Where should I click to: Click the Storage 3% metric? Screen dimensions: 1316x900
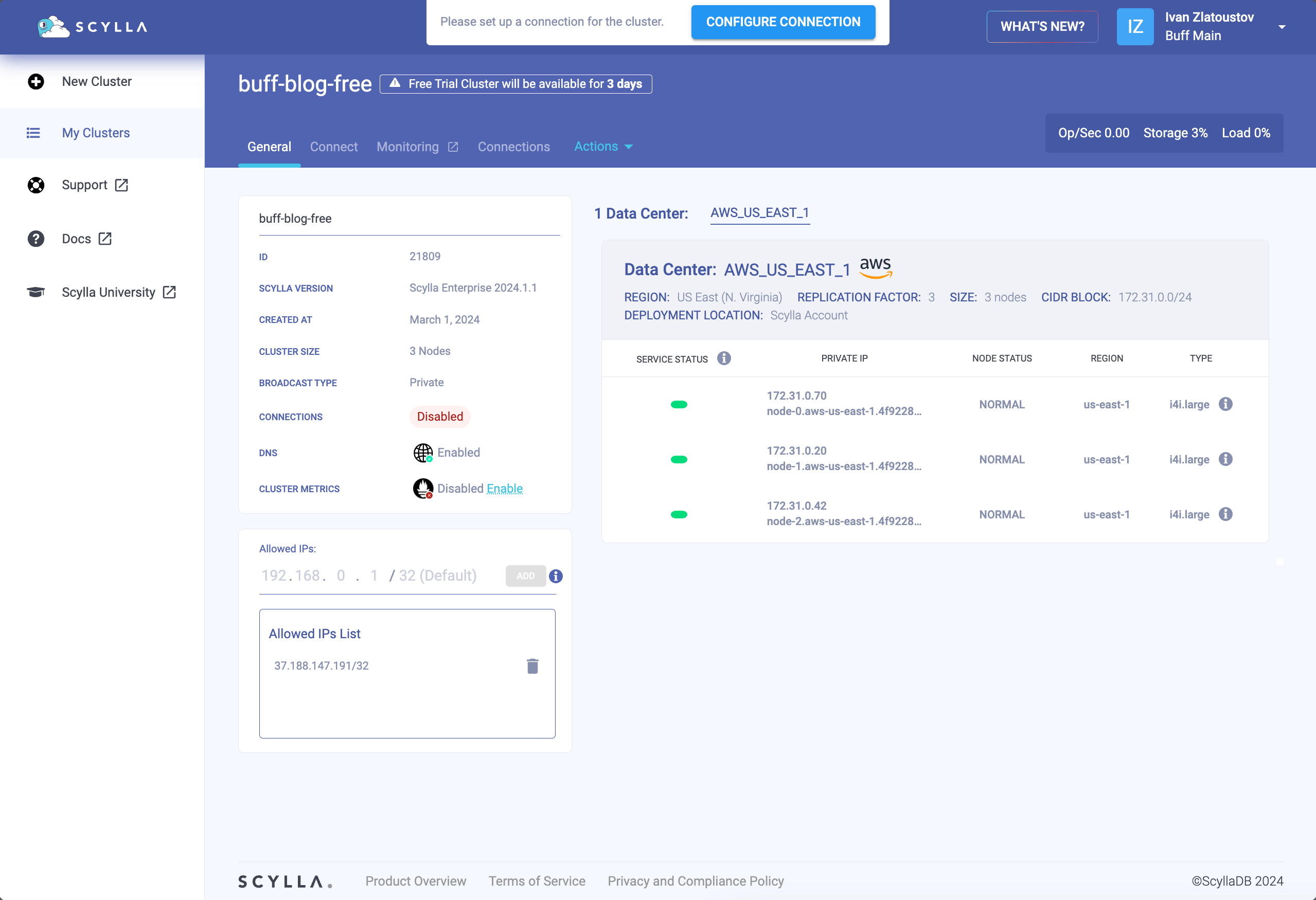tap(1176, 133)
